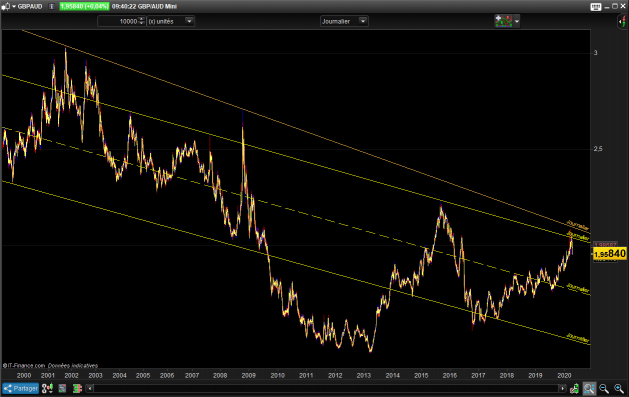Click the scrollbar right arrow

point(563,388)
